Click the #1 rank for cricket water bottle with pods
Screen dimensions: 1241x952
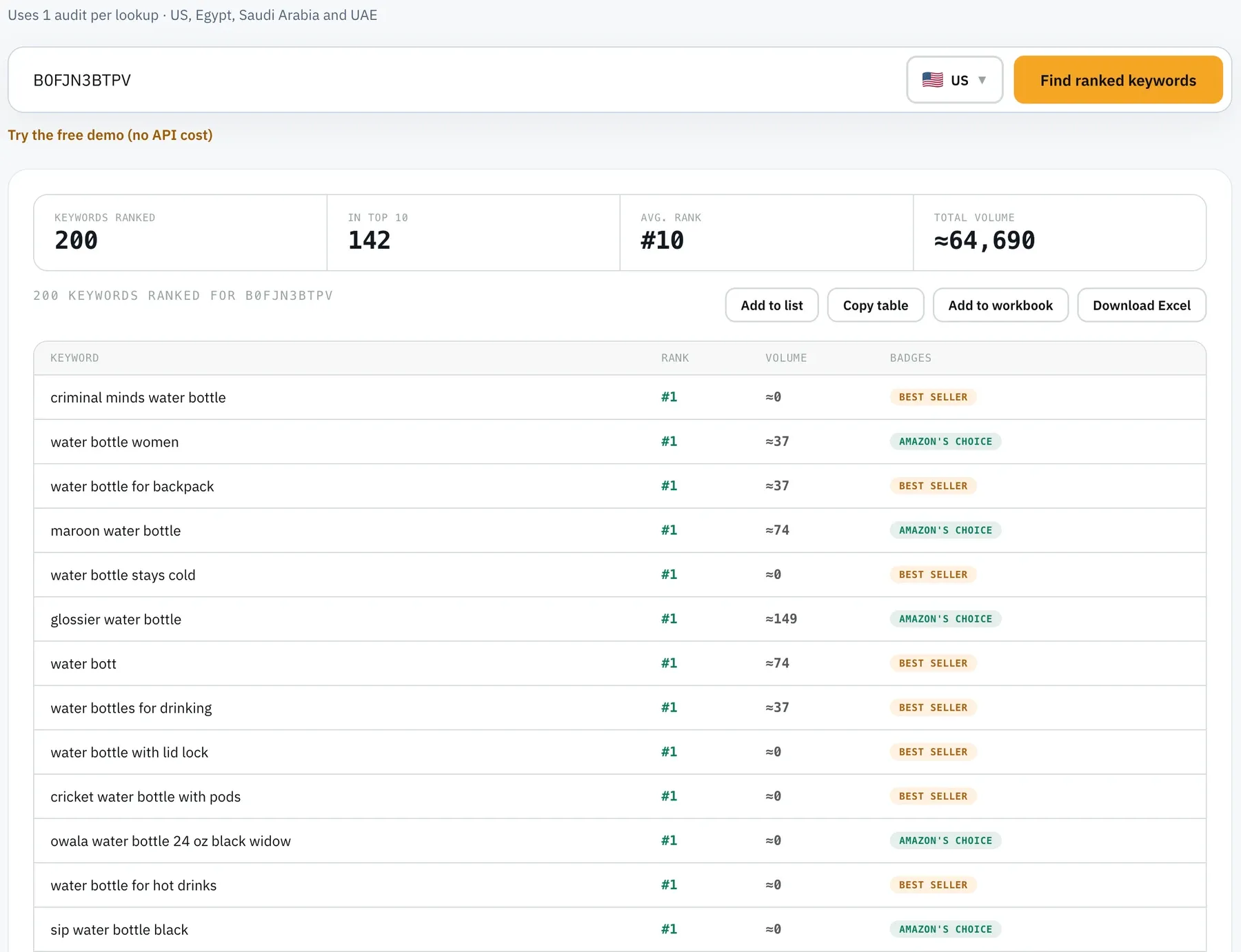coord(669,796)
